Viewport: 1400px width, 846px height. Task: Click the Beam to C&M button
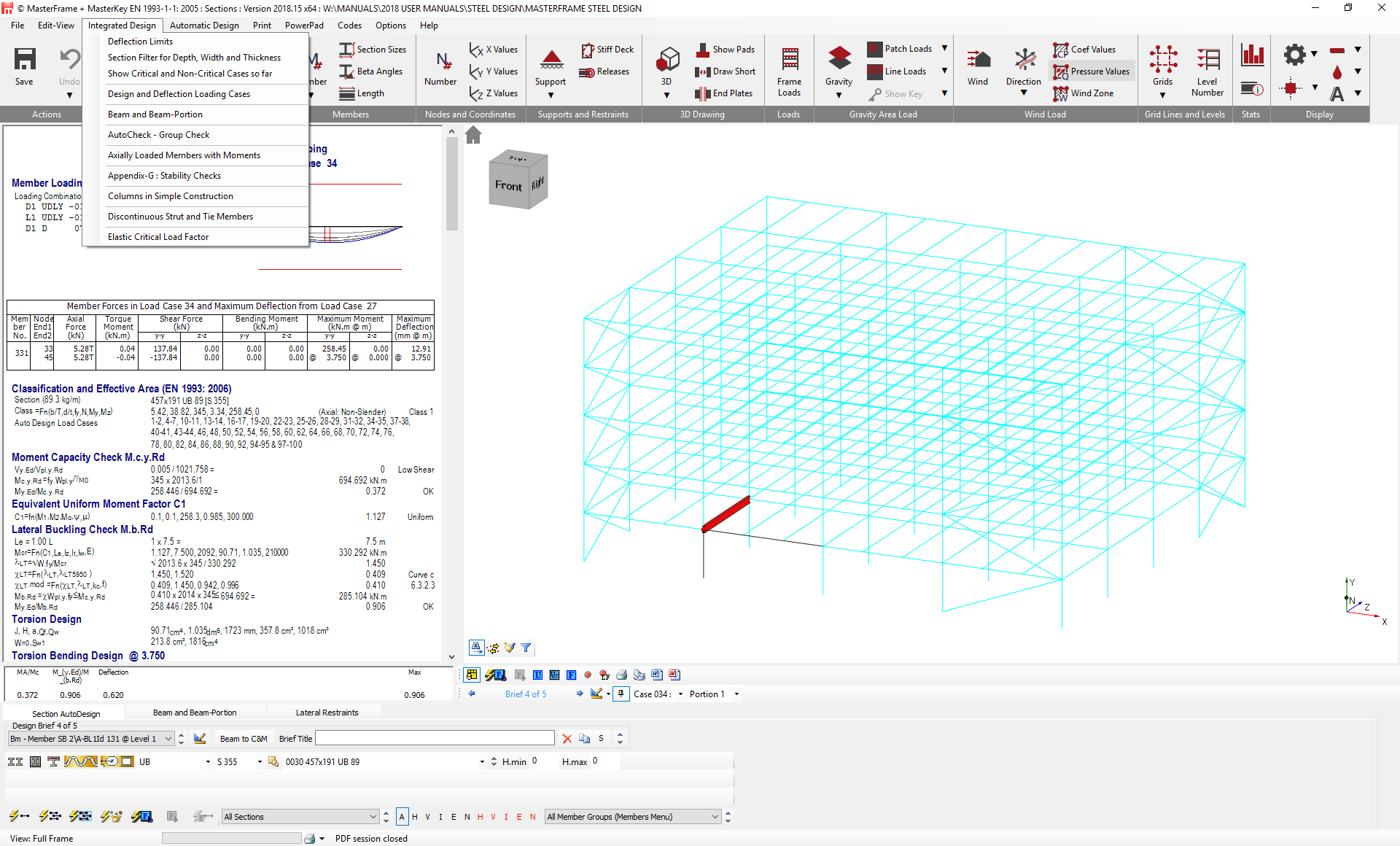244,739
